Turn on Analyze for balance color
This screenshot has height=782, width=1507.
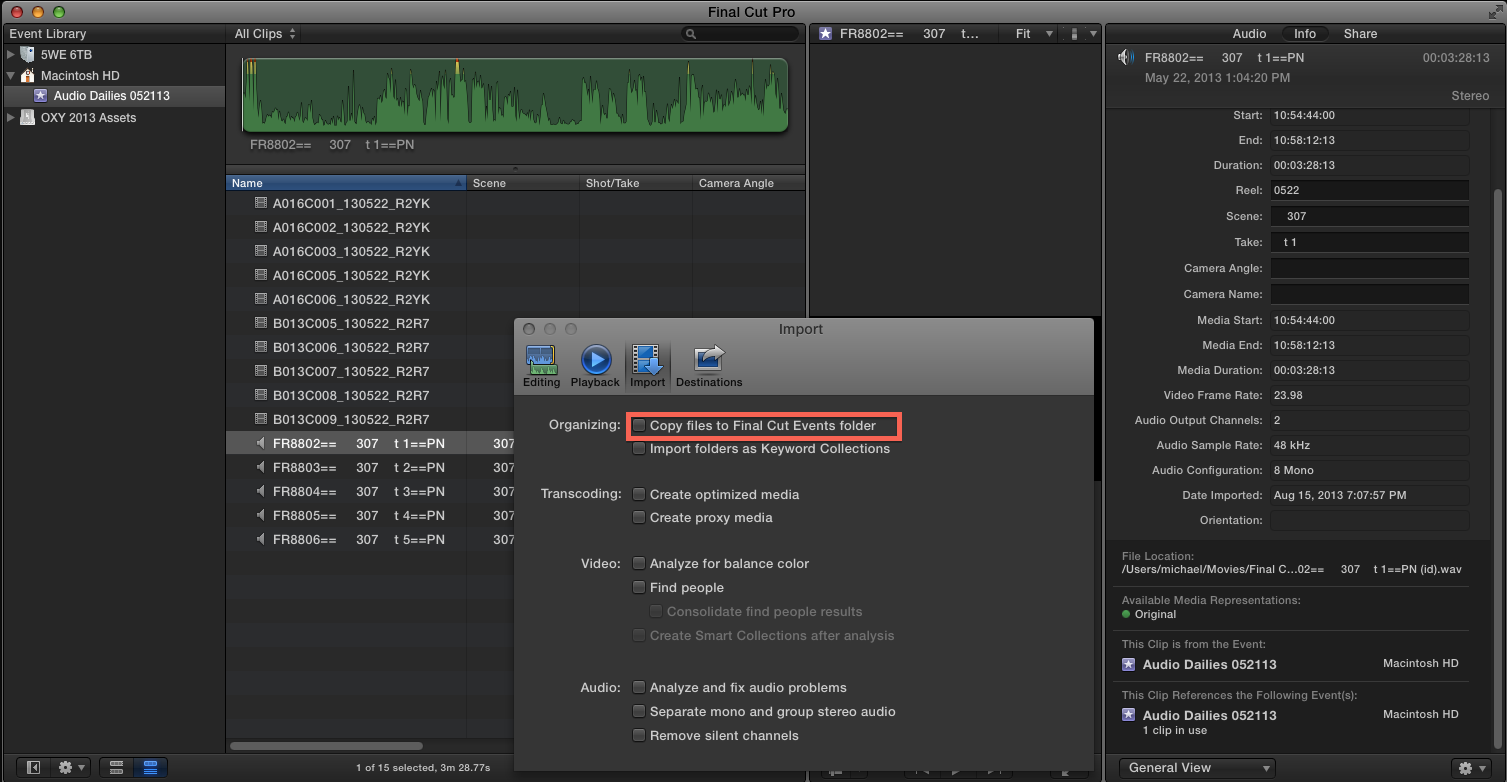(639, 564)
